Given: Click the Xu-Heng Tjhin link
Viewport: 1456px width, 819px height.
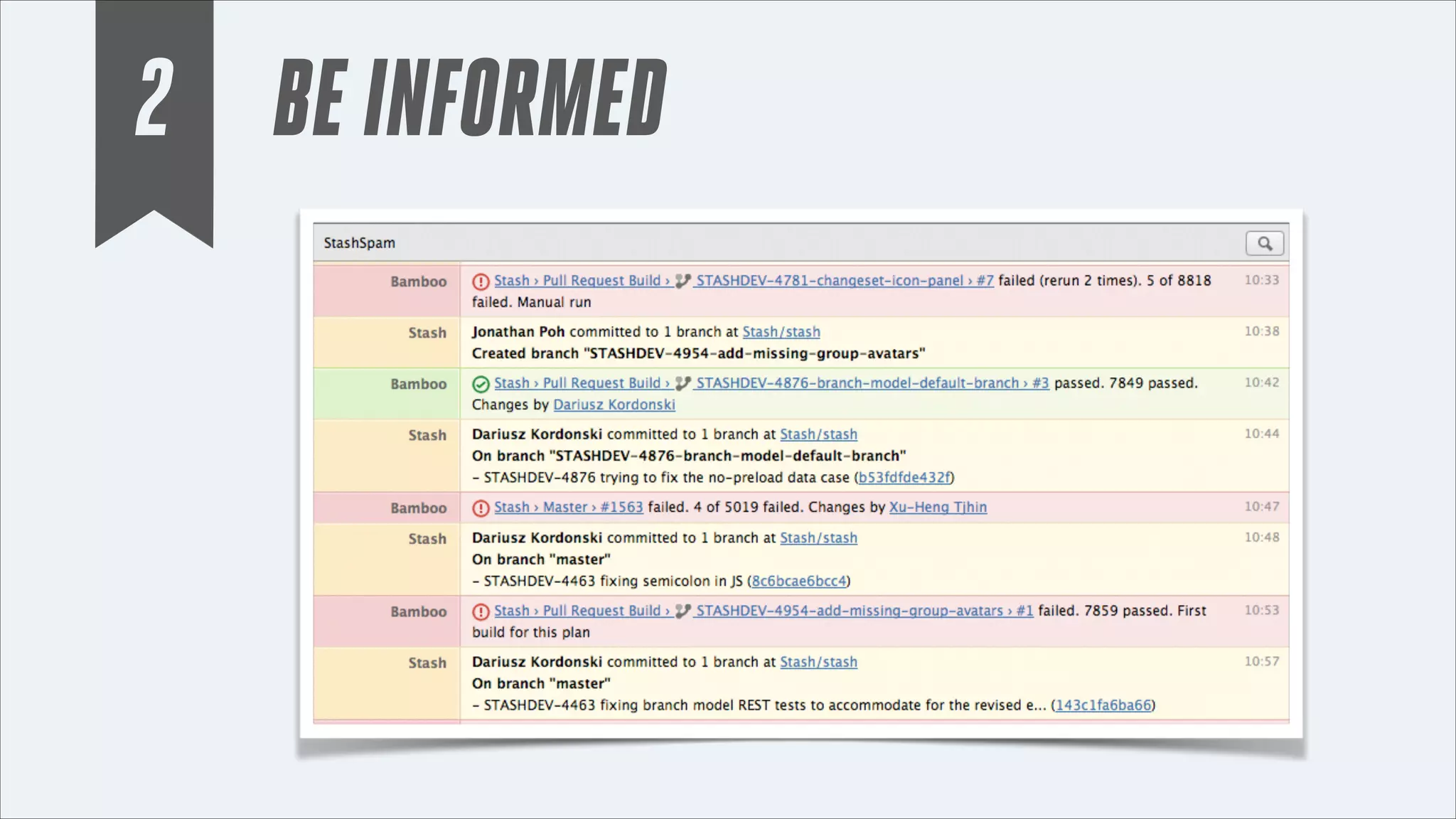Looking at the screenshot, I should 938,508.
